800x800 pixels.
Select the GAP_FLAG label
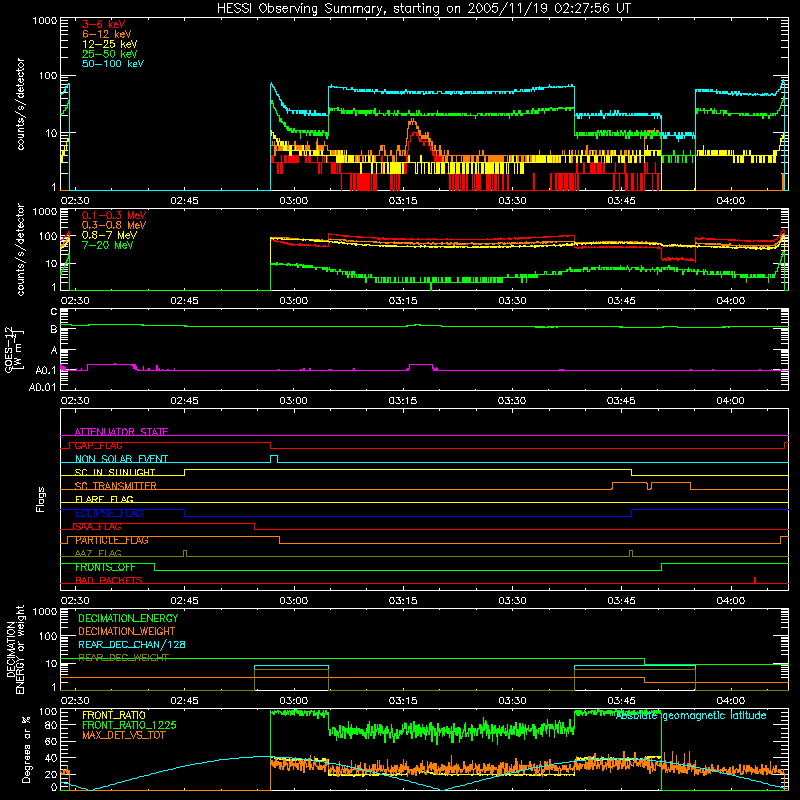coord(98,445)
